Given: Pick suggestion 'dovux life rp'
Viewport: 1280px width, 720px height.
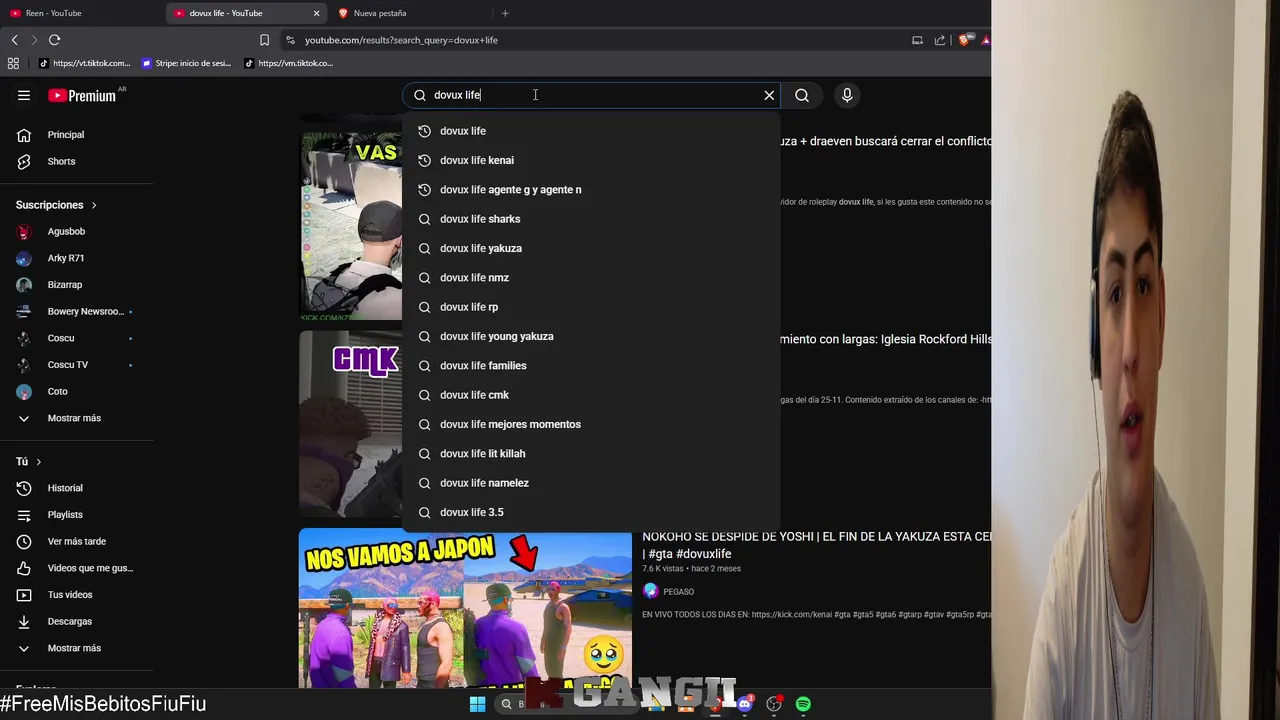Looking at the screenshot, I should pos(590,307).
